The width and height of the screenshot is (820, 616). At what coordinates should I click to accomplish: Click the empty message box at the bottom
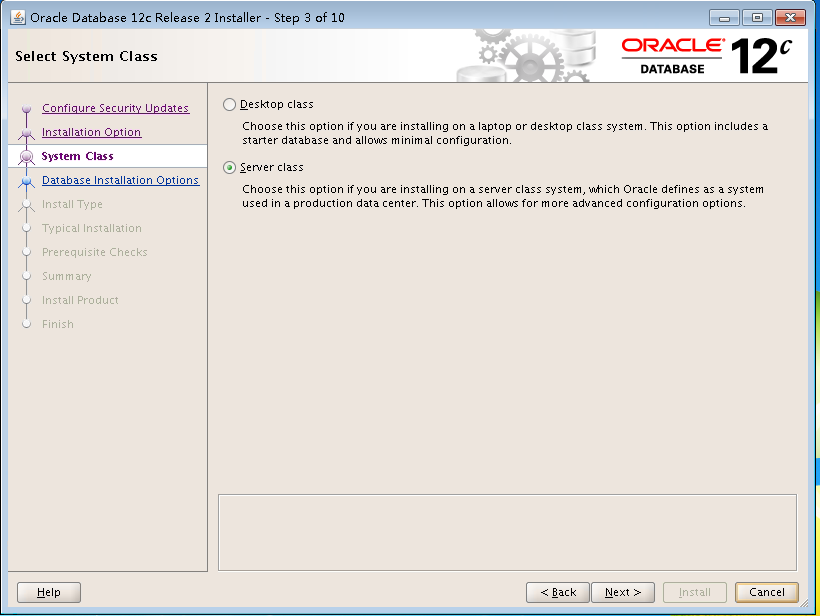pos(507,533)
